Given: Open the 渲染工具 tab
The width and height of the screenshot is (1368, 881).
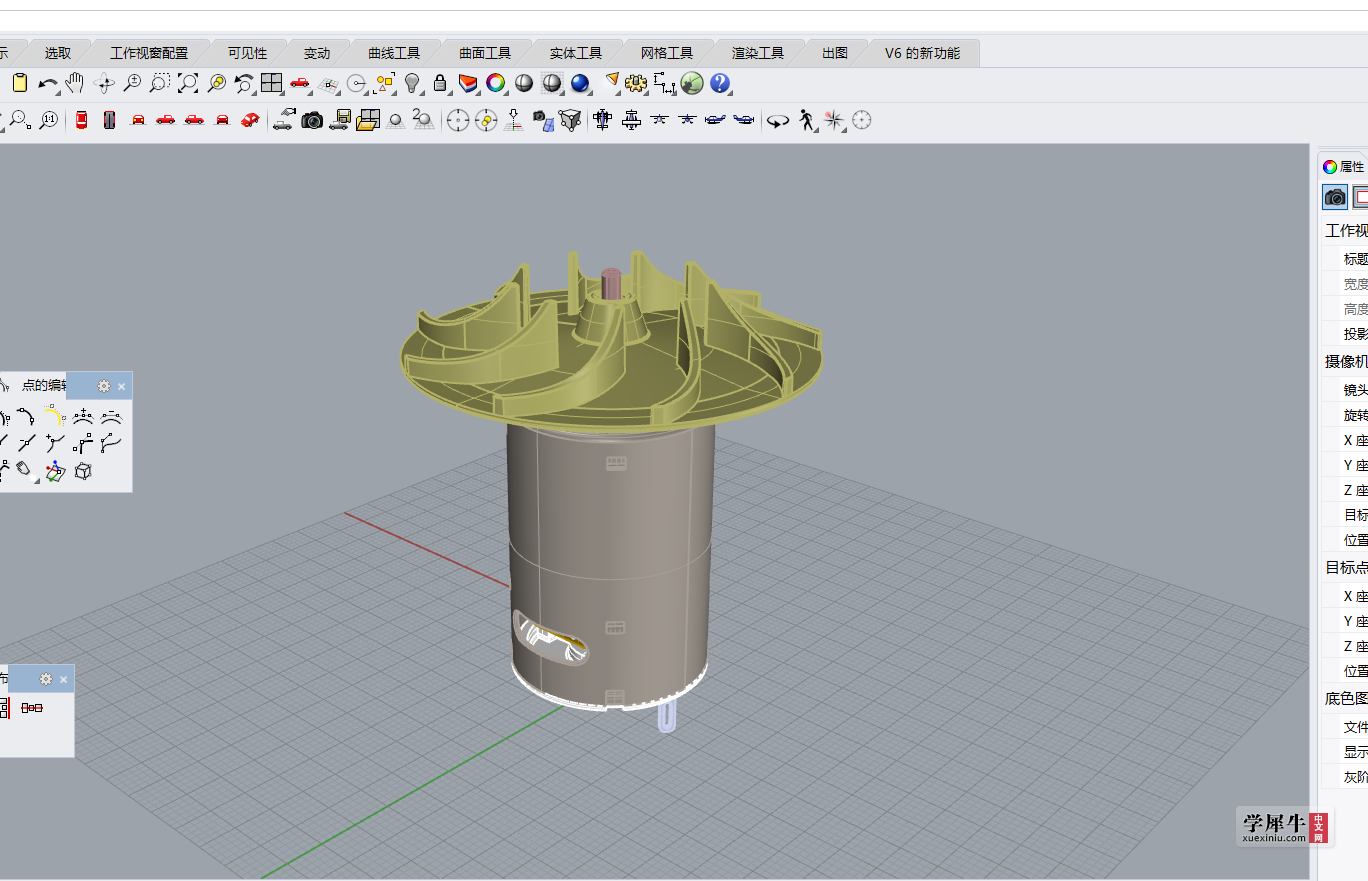Looking at the screenshot, I should 758,53.
